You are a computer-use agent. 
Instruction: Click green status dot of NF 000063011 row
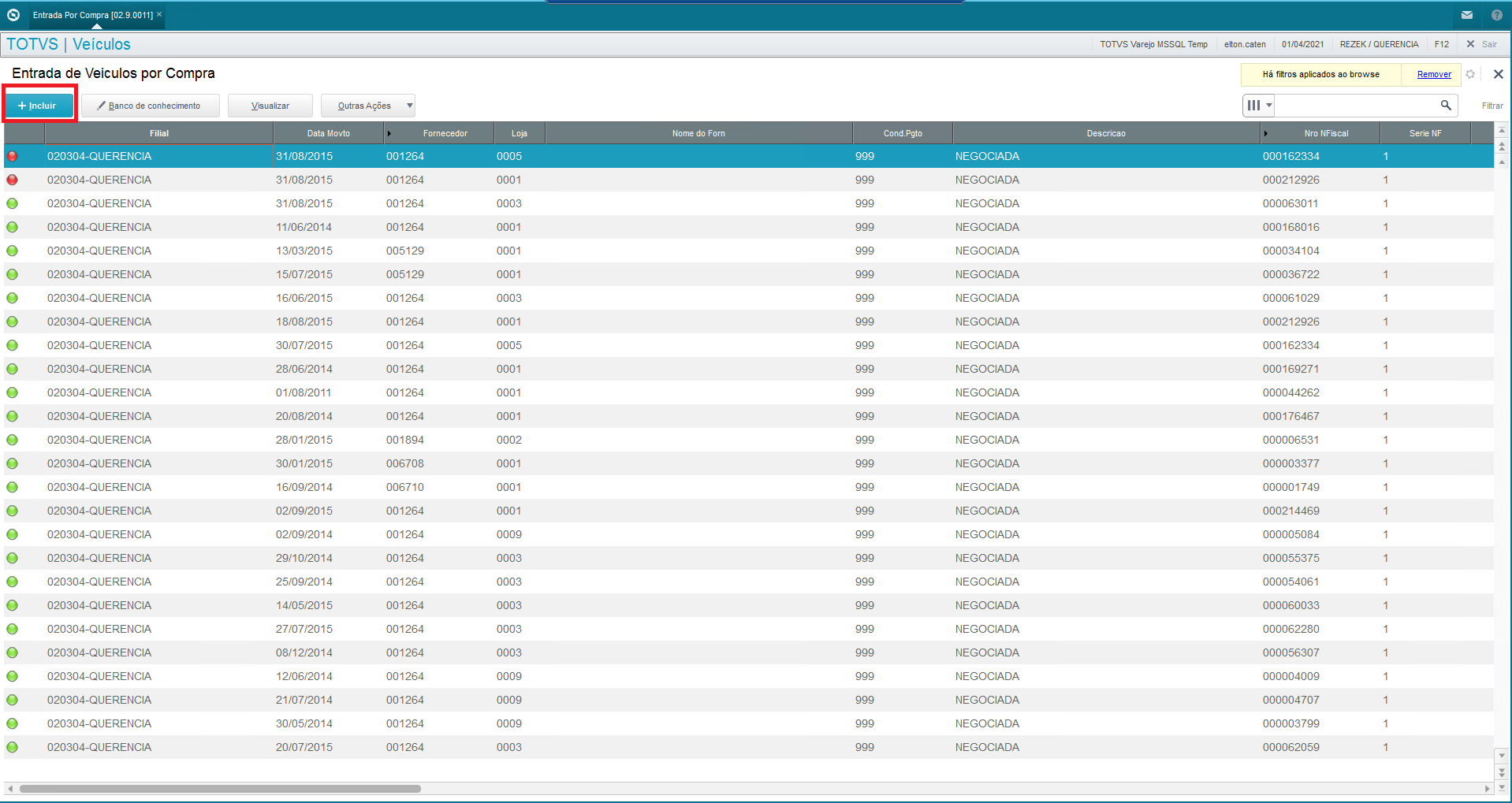tap(12, 203)
